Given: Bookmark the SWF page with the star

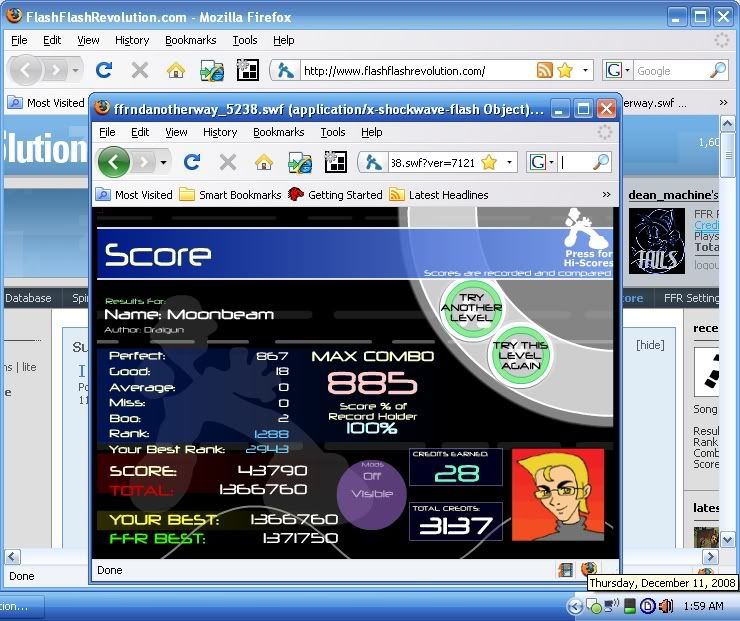Looking at the screenshot, I should click(489, 162).
